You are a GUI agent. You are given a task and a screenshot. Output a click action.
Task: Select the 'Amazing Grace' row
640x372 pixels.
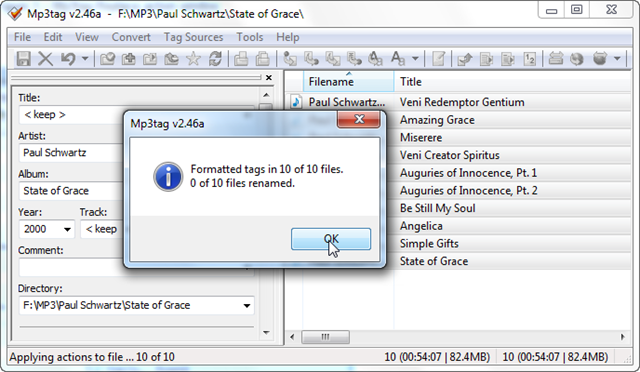coord(437,120)
